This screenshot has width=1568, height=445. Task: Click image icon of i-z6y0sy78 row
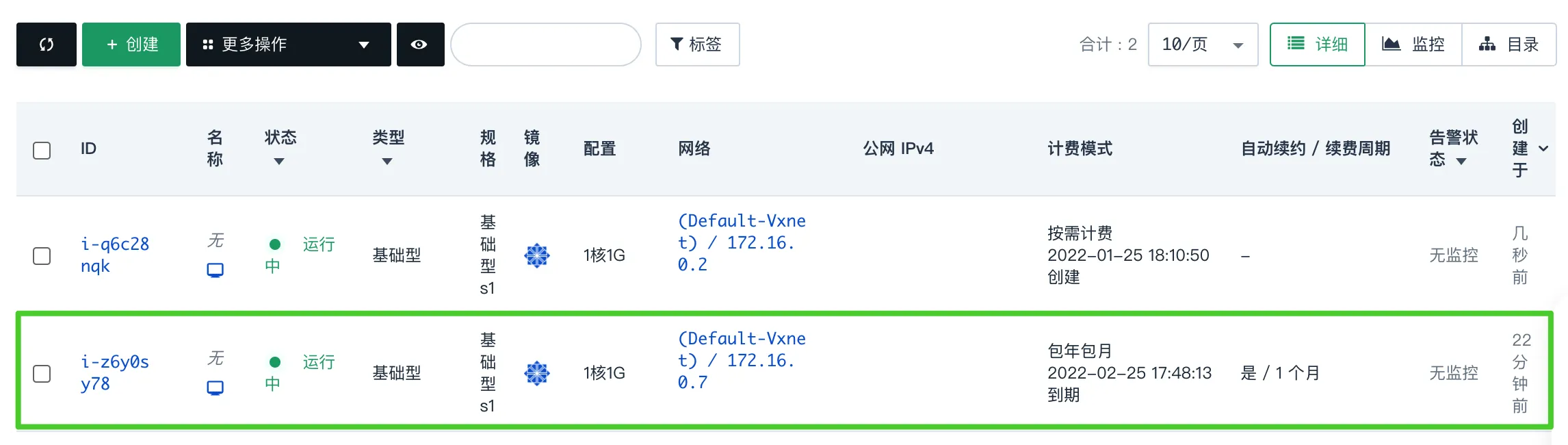tap(537, 373)
